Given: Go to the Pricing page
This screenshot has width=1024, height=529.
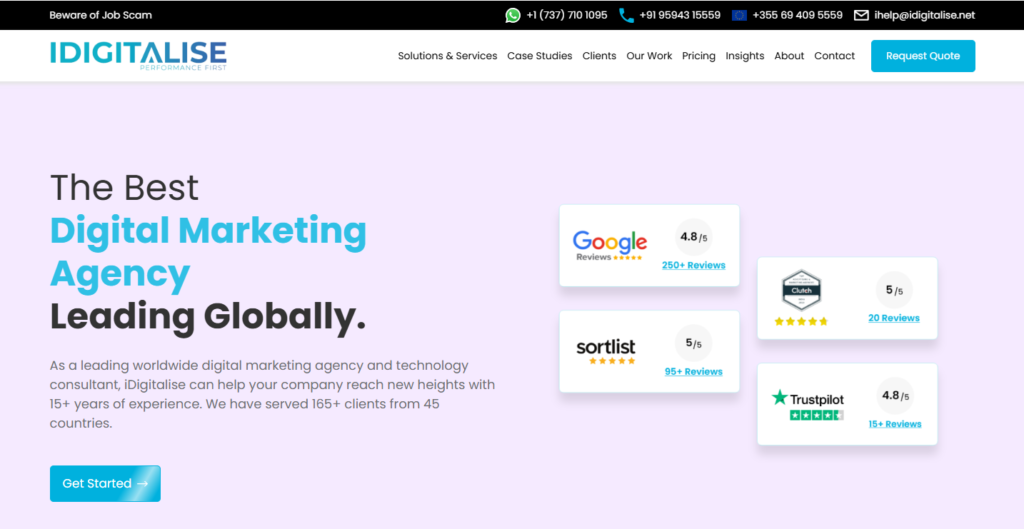Looking at the screenshot, I should pyautogui.click(x=698, y=56).
